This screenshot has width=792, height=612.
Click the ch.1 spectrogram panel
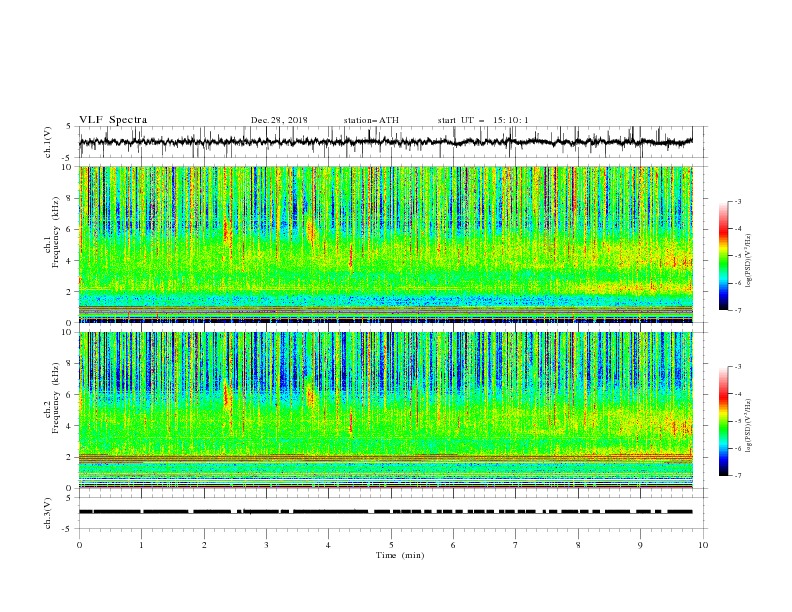coord(386,244)
